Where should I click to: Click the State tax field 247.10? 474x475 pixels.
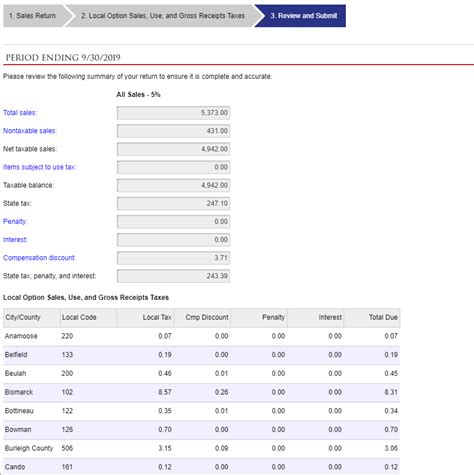click(x=173, y=203)
